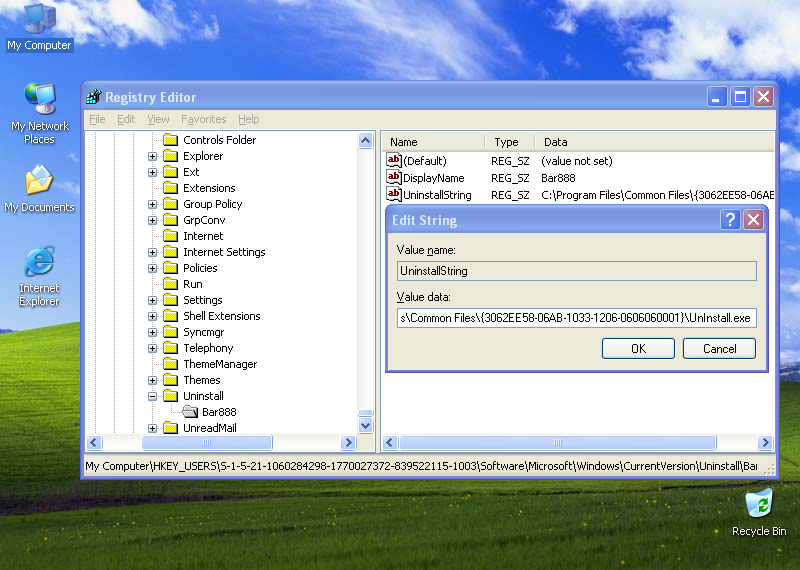Image resolution: width=800 pixels, height=570 pixels.
Task: Click the Value name field
Action: point(577,271)
